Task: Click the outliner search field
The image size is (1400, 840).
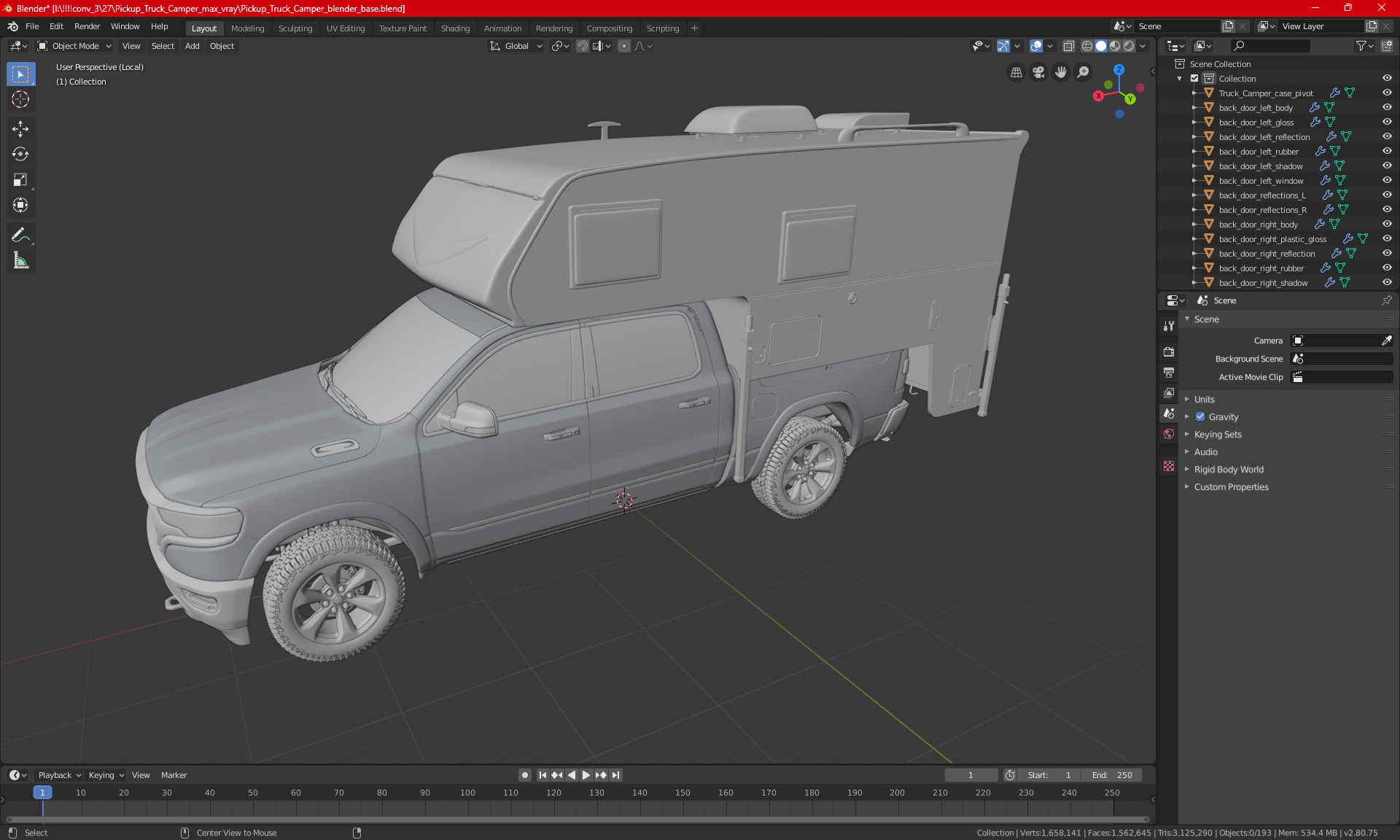Action: [1269, 46]
